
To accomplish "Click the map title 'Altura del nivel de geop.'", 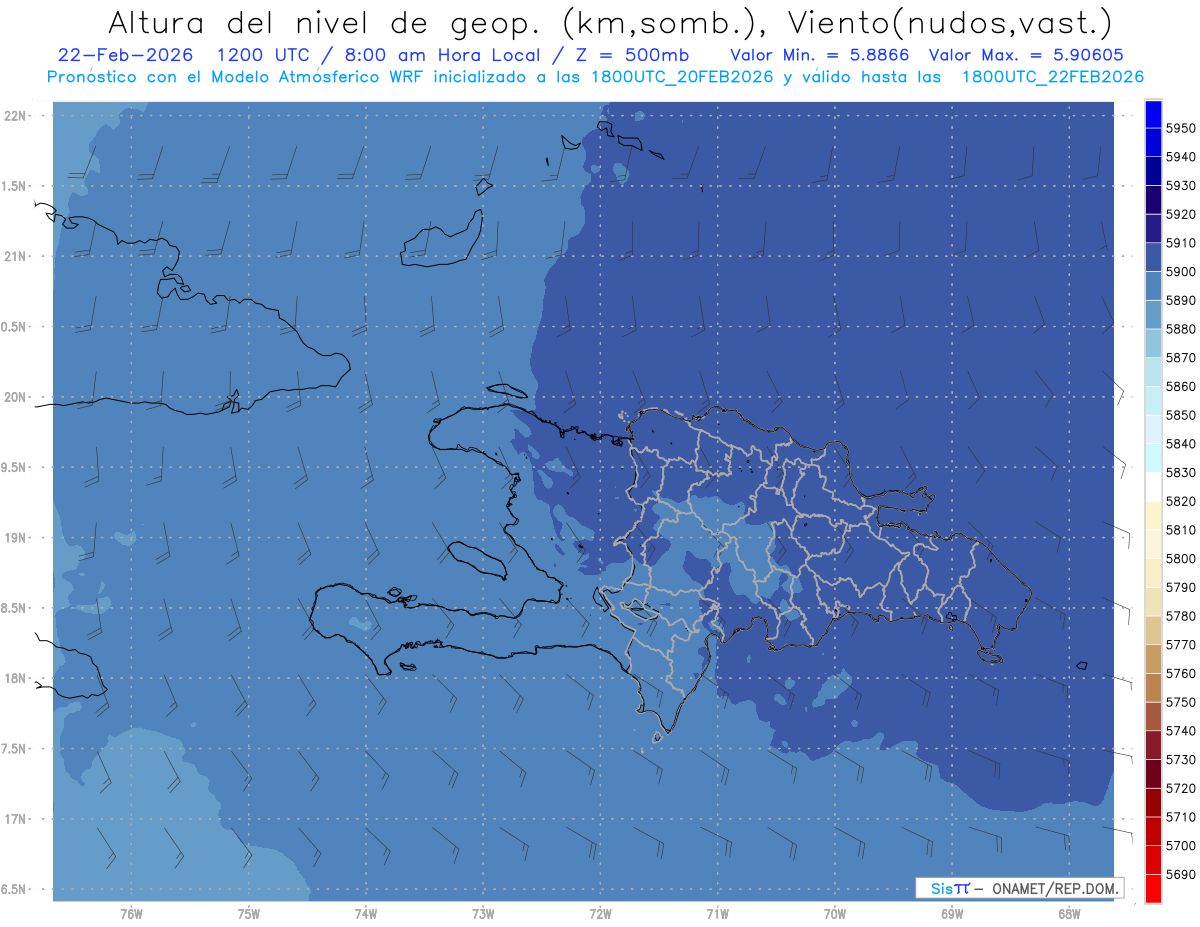I will 325,22.
